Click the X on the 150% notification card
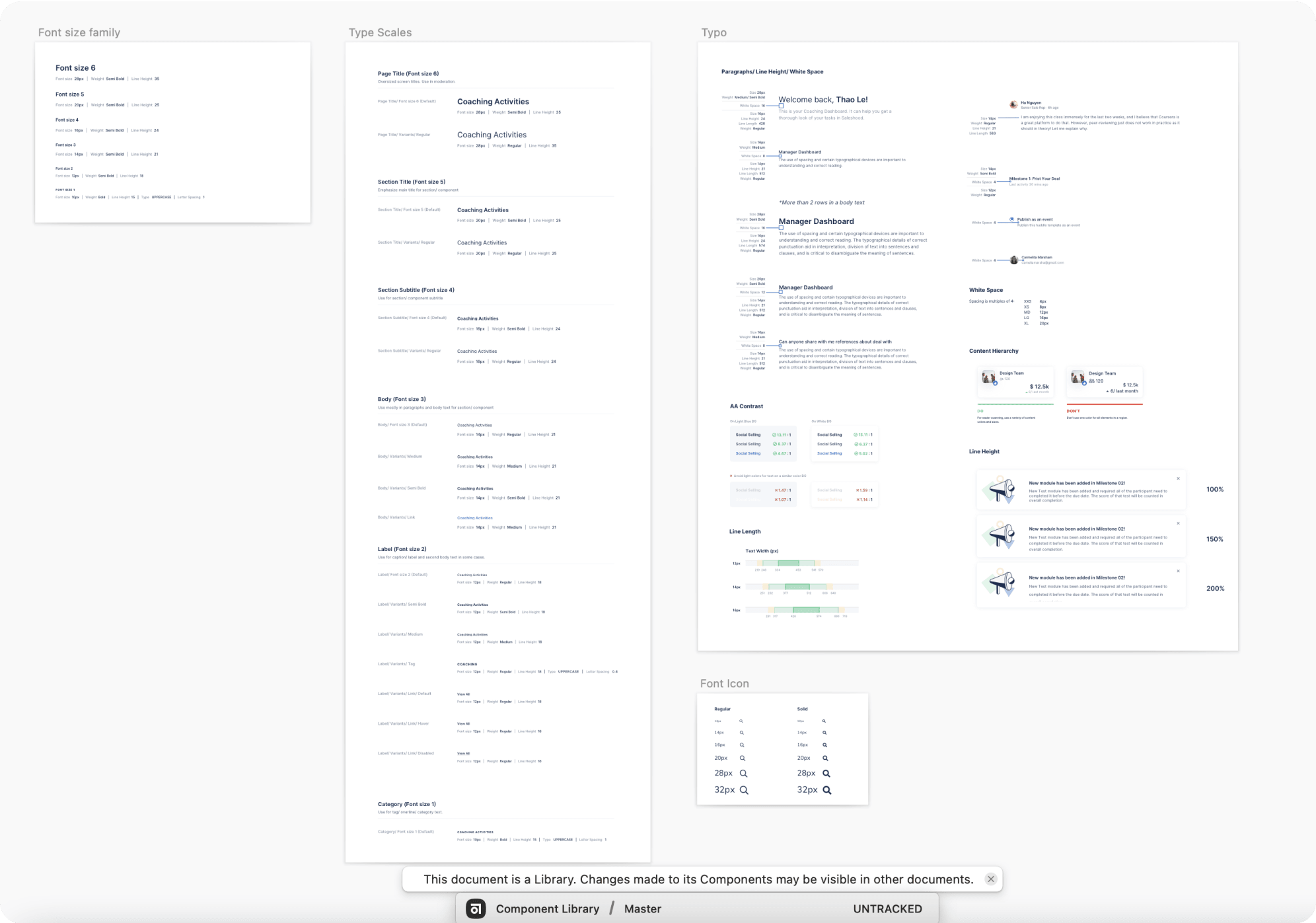Viewport: 1316px width, 923px height. click(x=1178, y=523)
